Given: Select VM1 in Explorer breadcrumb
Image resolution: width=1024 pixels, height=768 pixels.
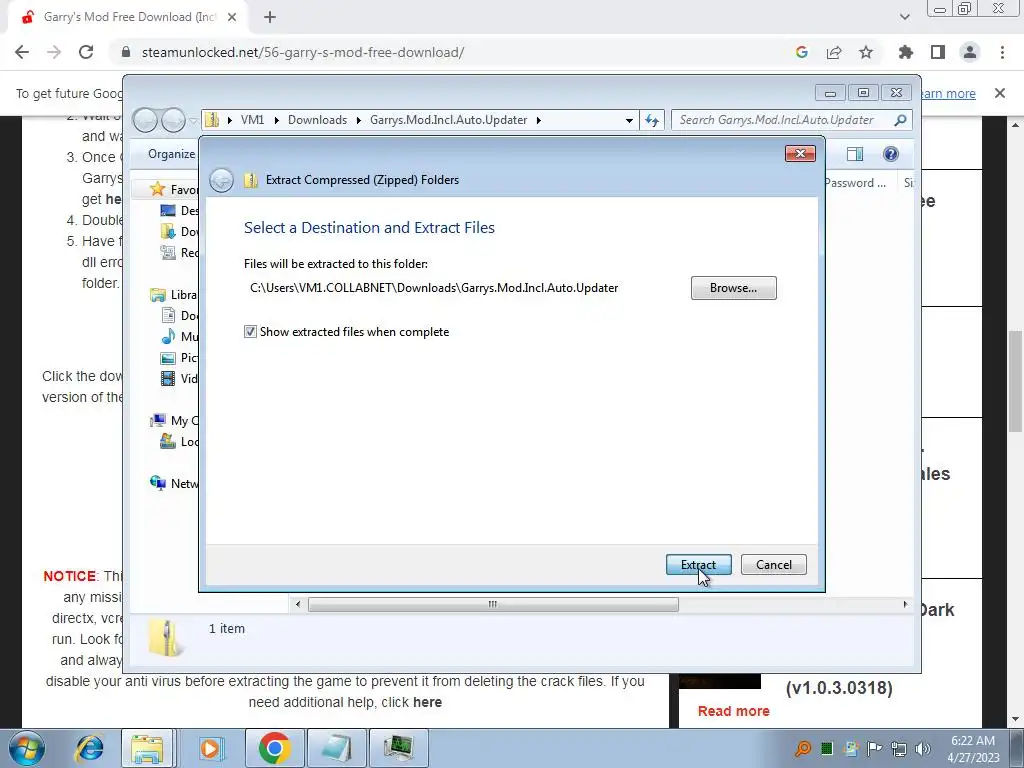Looking at the screenshot, I should click(x=252, y=120).
